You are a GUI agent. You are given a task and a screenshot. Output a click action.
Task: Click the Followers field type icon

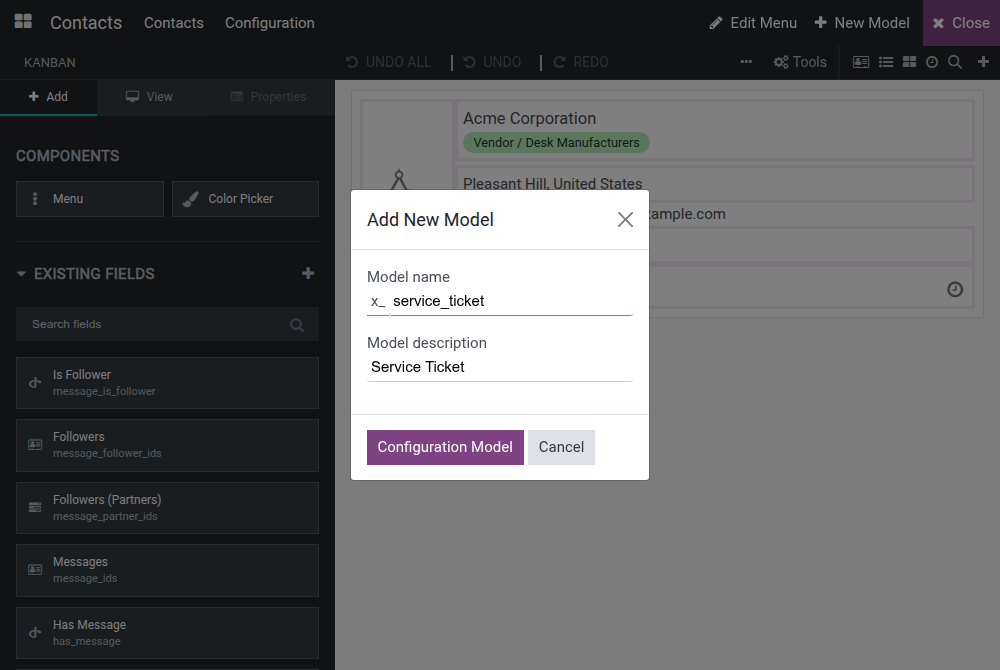[x=35, y=444]
